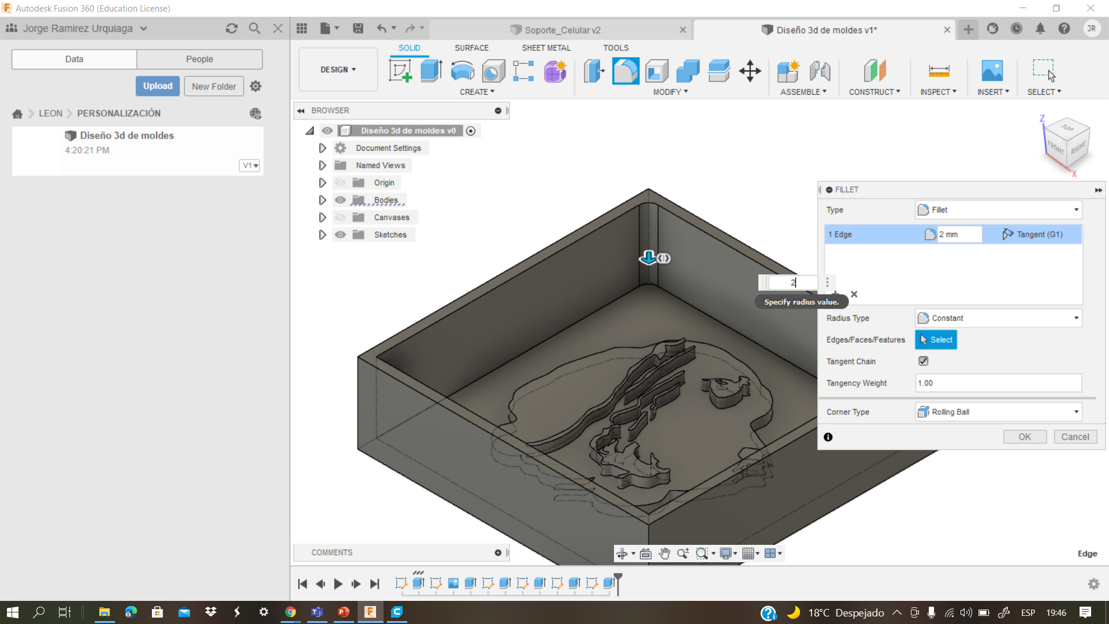Open Chrome from the Windows taskbar
1109x624 pixels.
(x=290, y=612)
